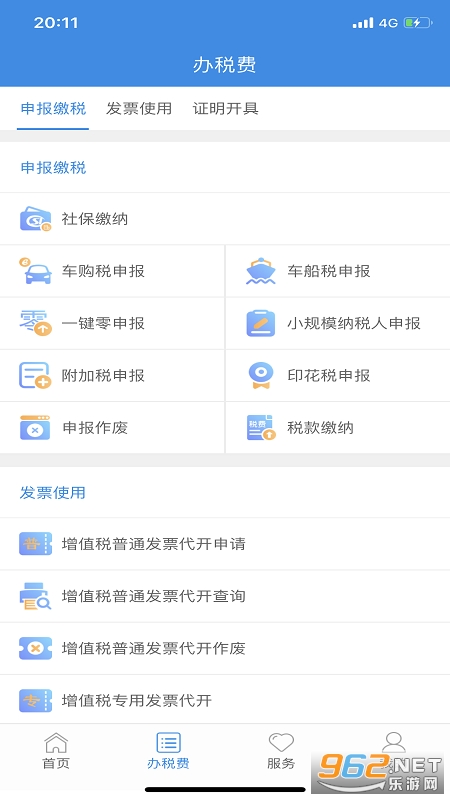
Task: Open 一键零申报
Action: click(112, 323)
